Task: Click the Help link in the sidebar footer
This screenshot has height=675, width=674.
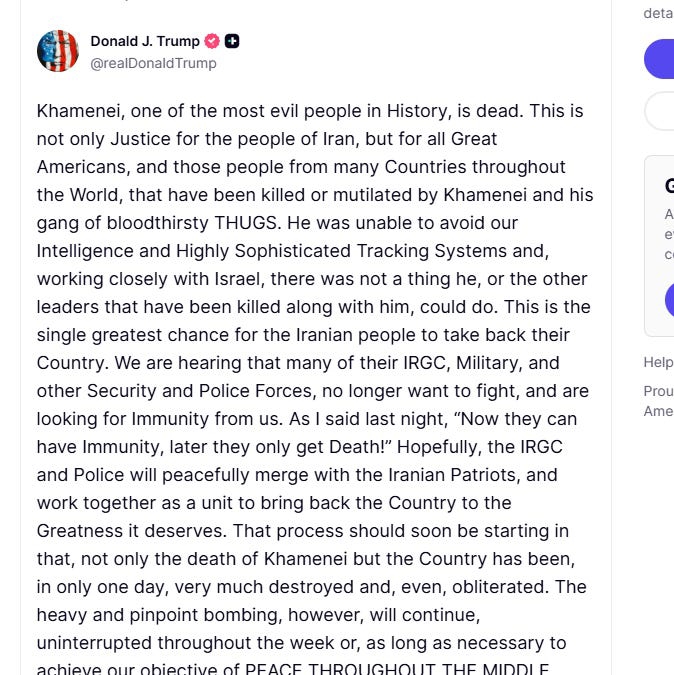Action: coord(658,362)
